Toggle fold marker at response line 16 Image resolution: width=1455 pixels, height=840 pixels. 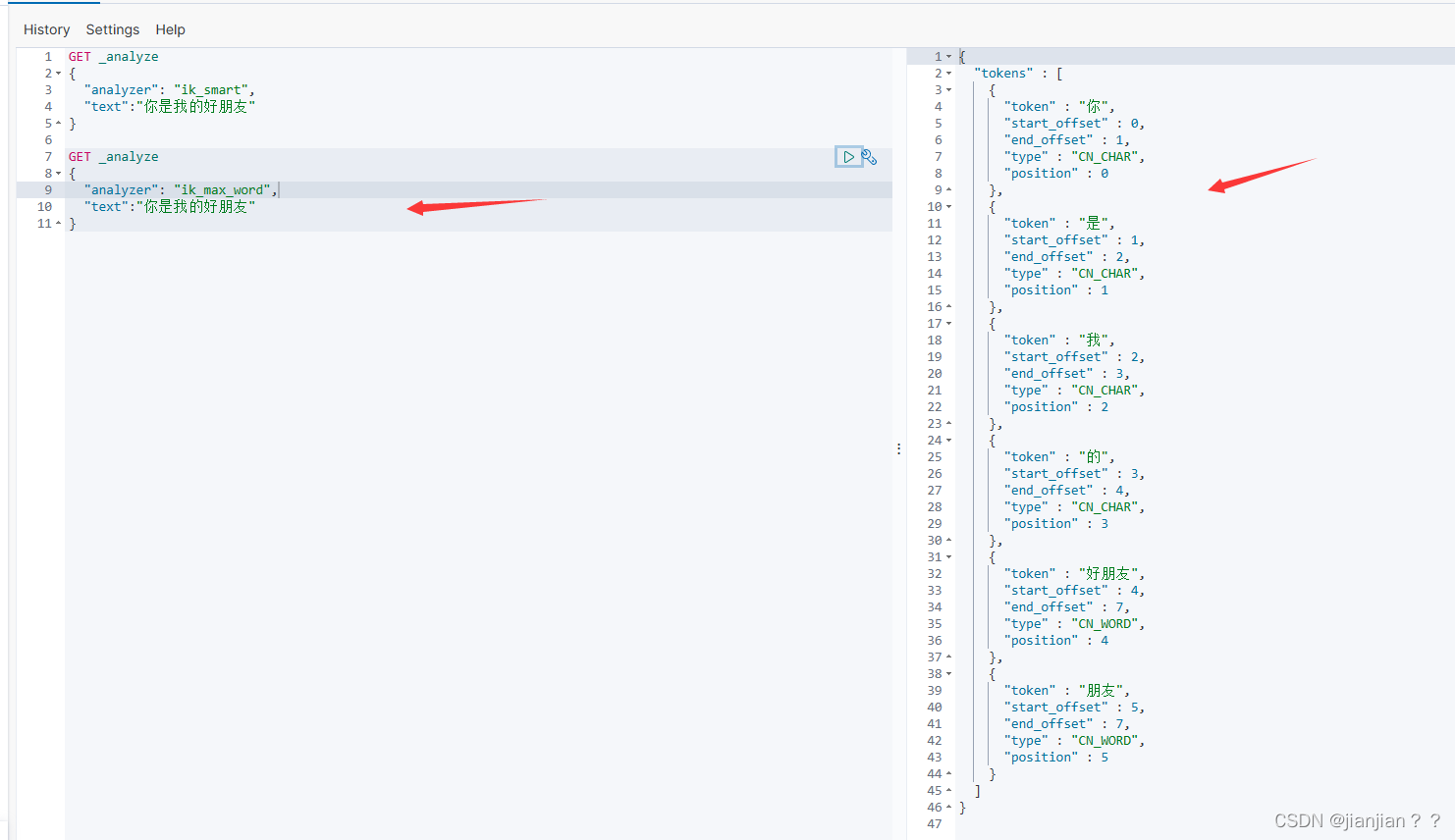[x=948, y=307]
